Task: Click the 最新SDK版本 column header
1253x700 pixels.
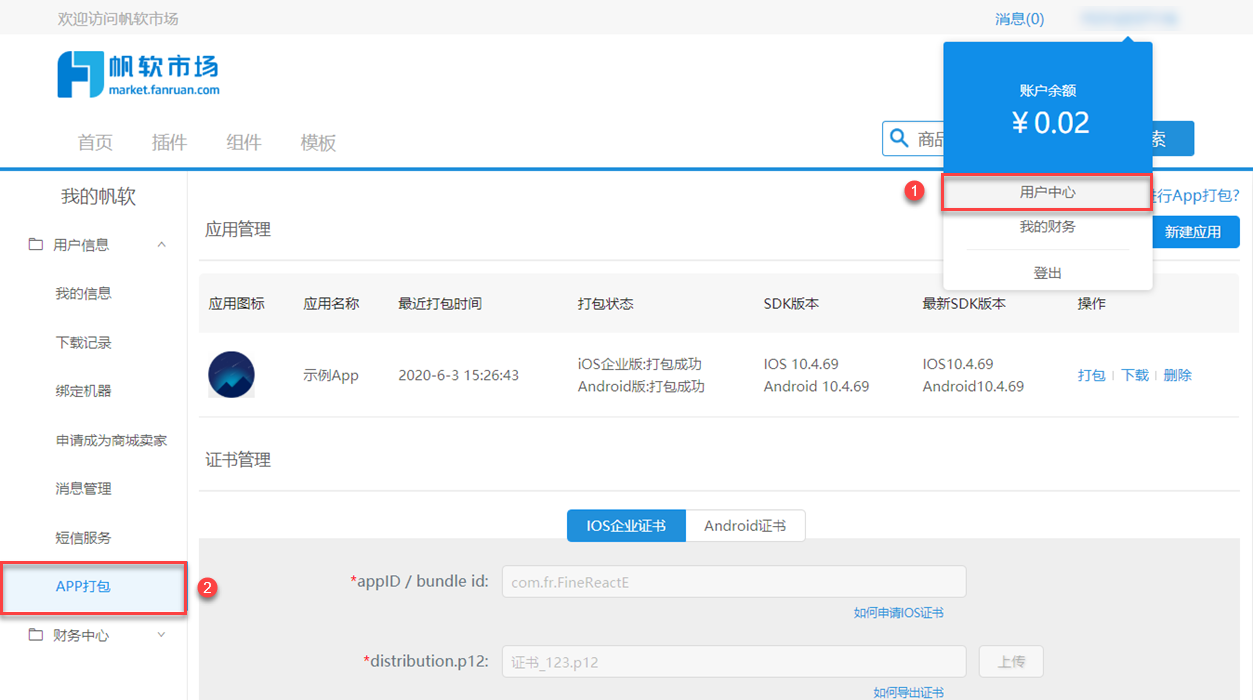Action: click(964, 303)
